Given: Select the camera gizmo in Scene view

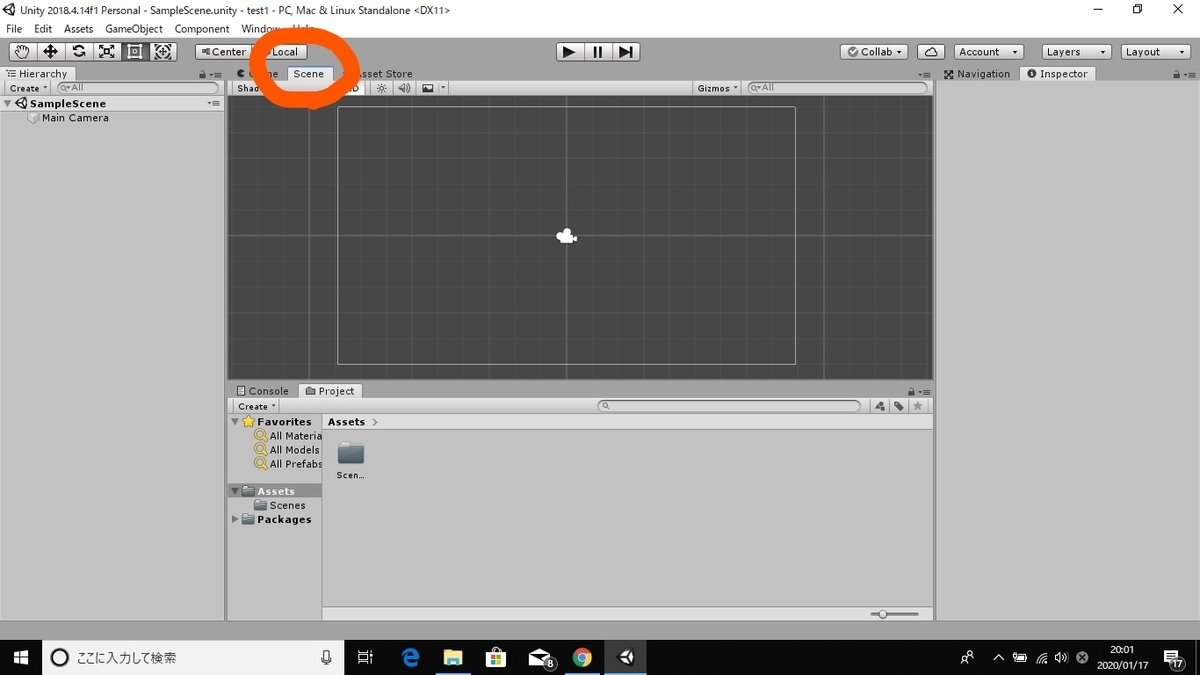Looking at the screenshot, I should (x=567, y=236).
